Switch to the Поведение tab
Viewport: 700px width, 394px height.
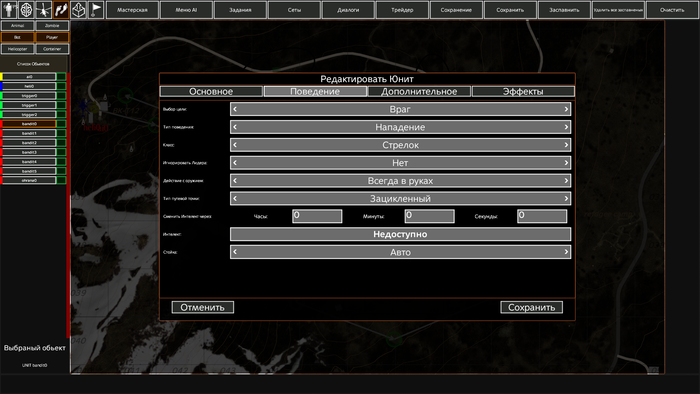pyautogui.click(x=315, y=91)
